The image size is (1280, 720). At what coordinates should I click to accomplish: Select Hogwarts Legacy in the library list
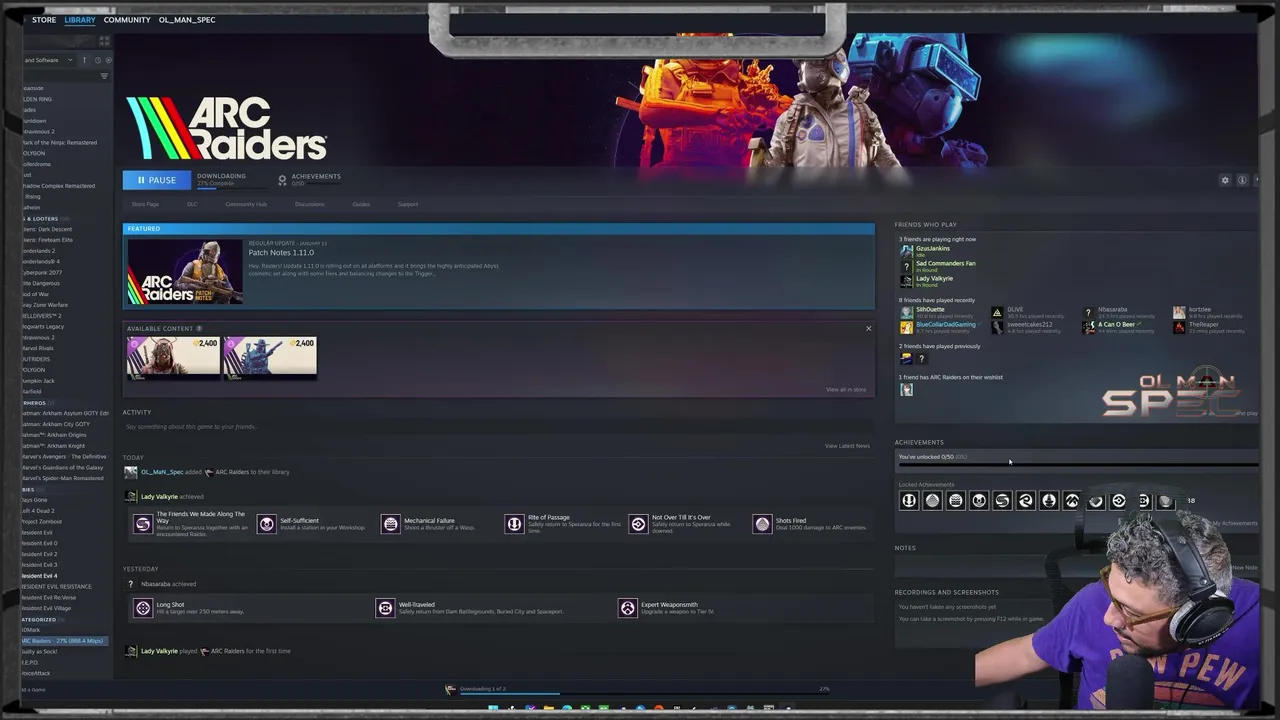point(43,326)
